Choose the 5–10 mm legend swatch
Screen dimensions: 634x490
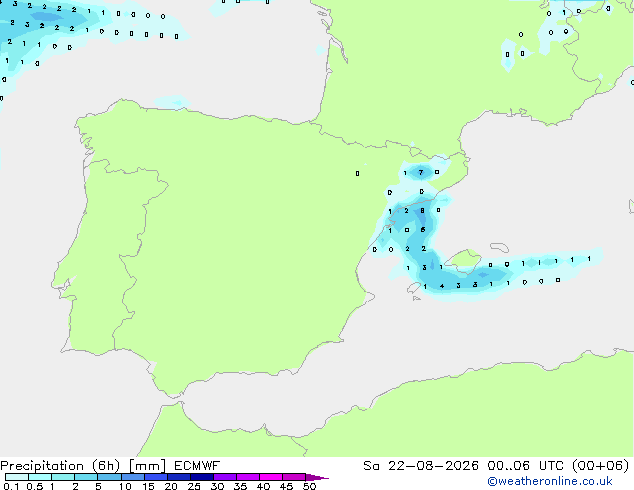tap(109, 477)
